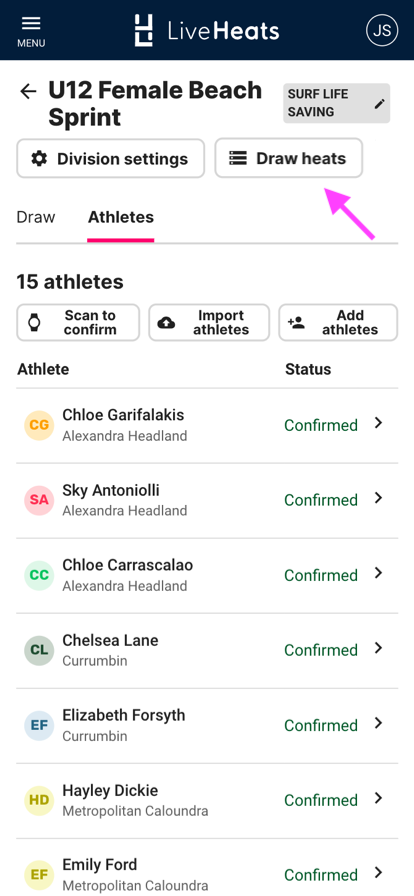The height and width of the screenshot is (896, 414).
Task: Tap Scan to confirm watch icon
Action: click(35, 323)
